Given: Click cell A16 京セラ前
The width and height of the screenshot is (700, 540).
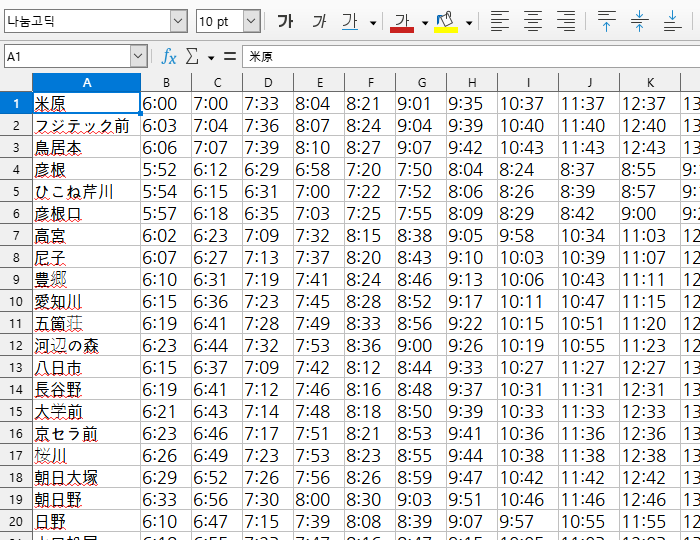Looking at the screenshot, I should tap(87, 433).
